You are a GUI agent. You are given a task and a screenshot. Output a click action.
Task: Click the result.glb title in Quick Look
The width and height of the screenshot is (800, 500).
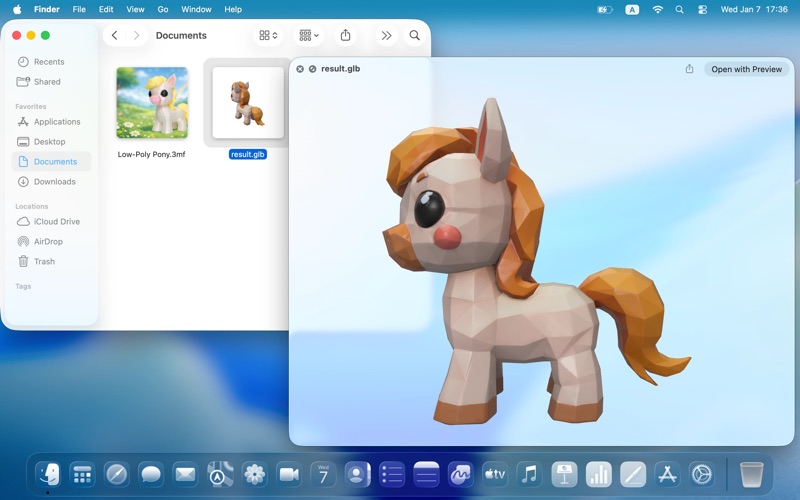340,69
